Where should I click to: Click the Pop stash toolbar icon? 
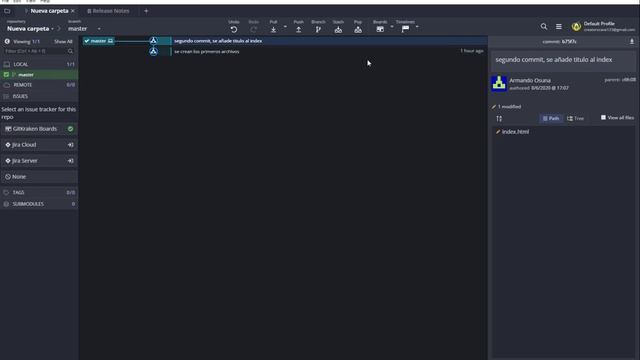[358, 29]
